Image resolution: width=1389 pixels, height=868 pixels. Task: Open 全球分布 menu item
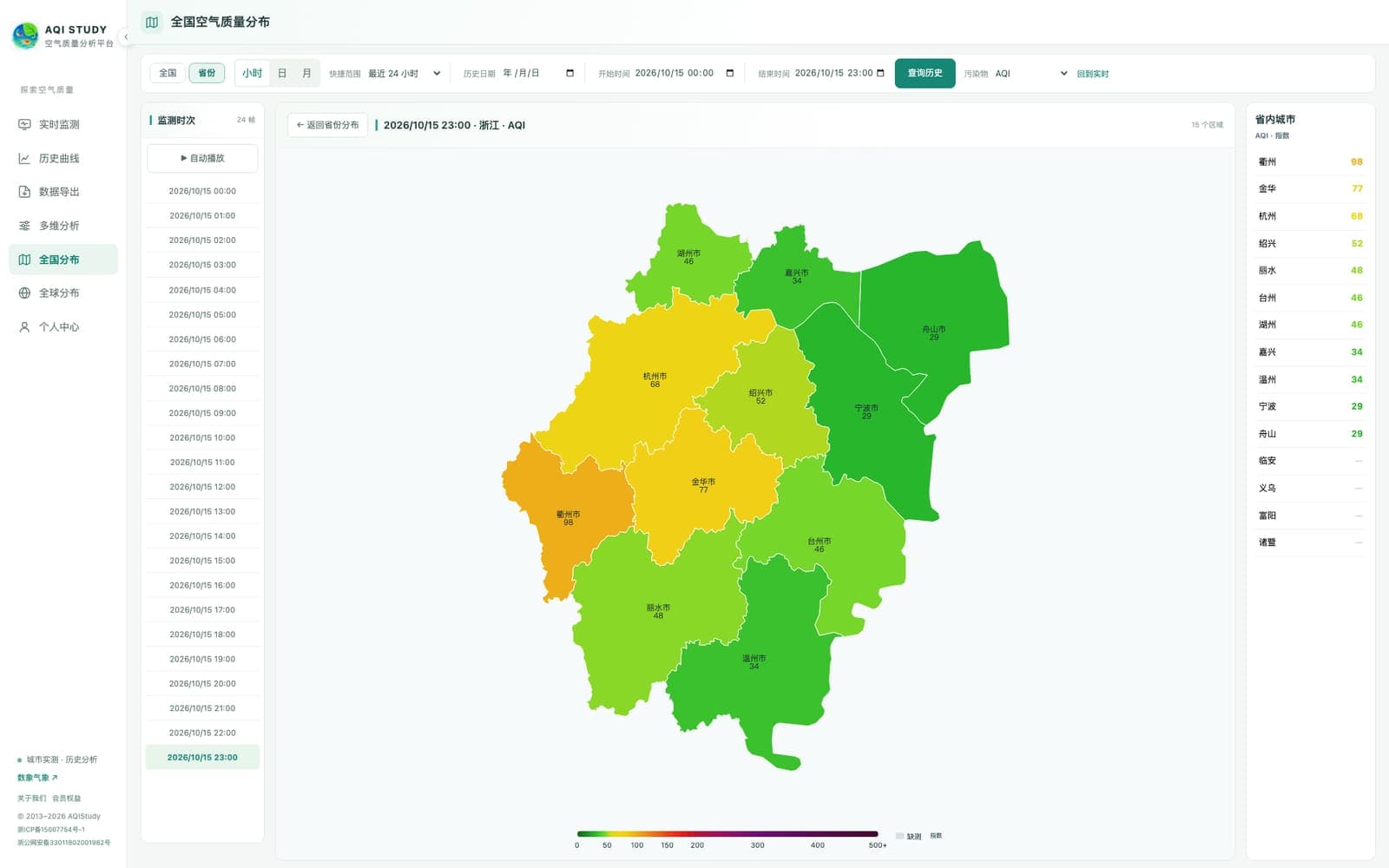point(63,293)
